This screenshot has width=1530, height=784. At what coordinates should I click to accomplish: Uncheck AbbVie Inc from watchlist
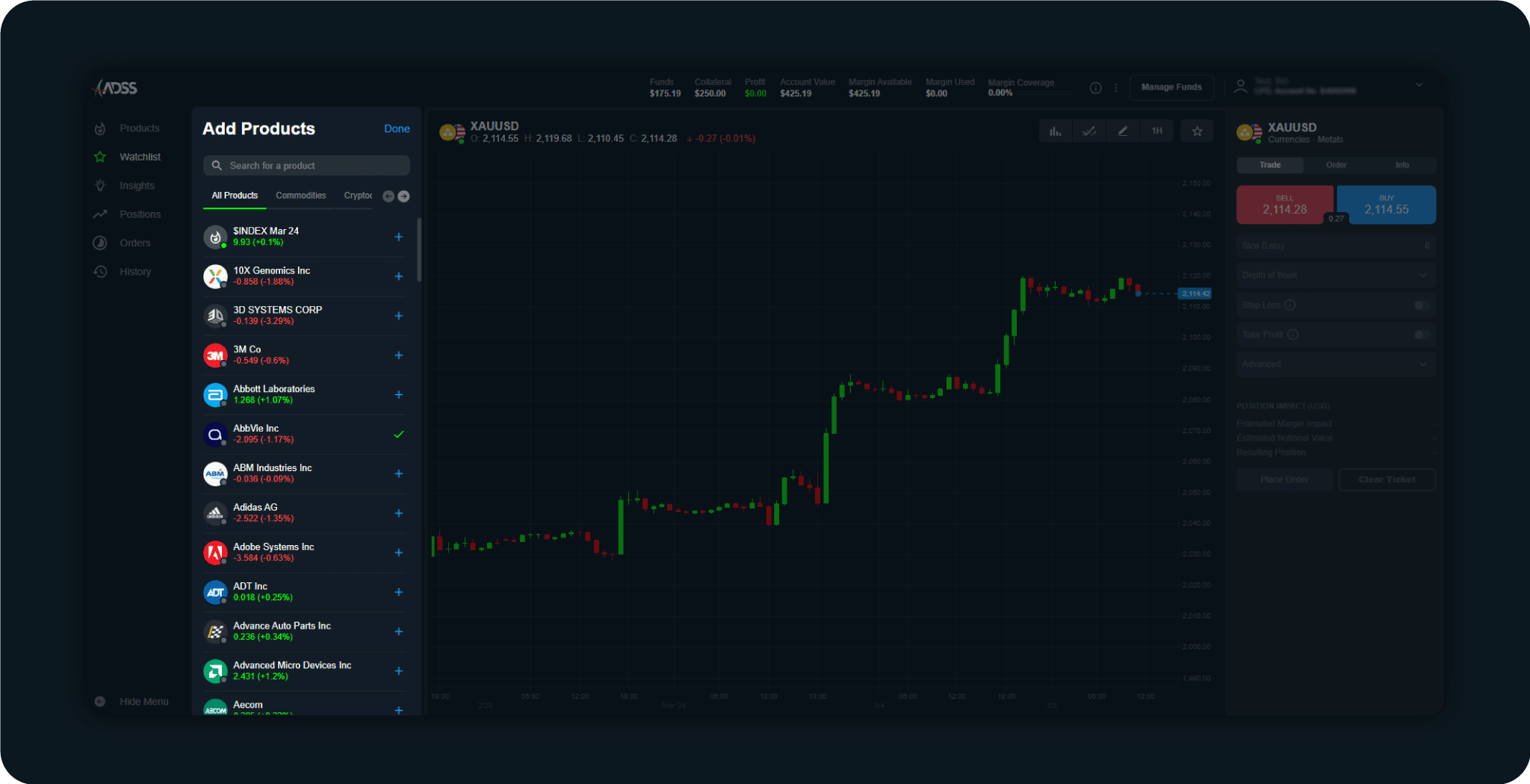point(399,434)
